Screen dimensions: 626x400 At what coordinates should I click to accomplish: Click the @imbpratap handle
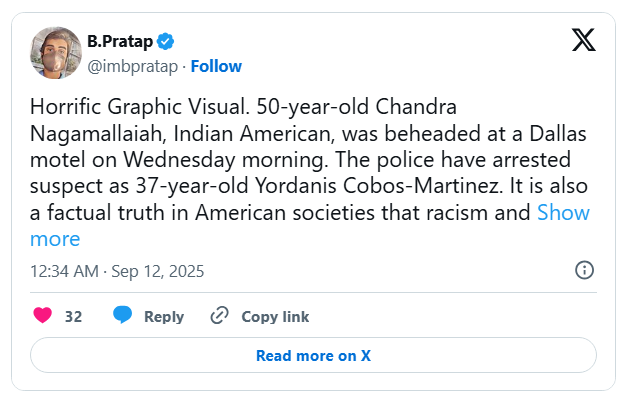[131, 66]
